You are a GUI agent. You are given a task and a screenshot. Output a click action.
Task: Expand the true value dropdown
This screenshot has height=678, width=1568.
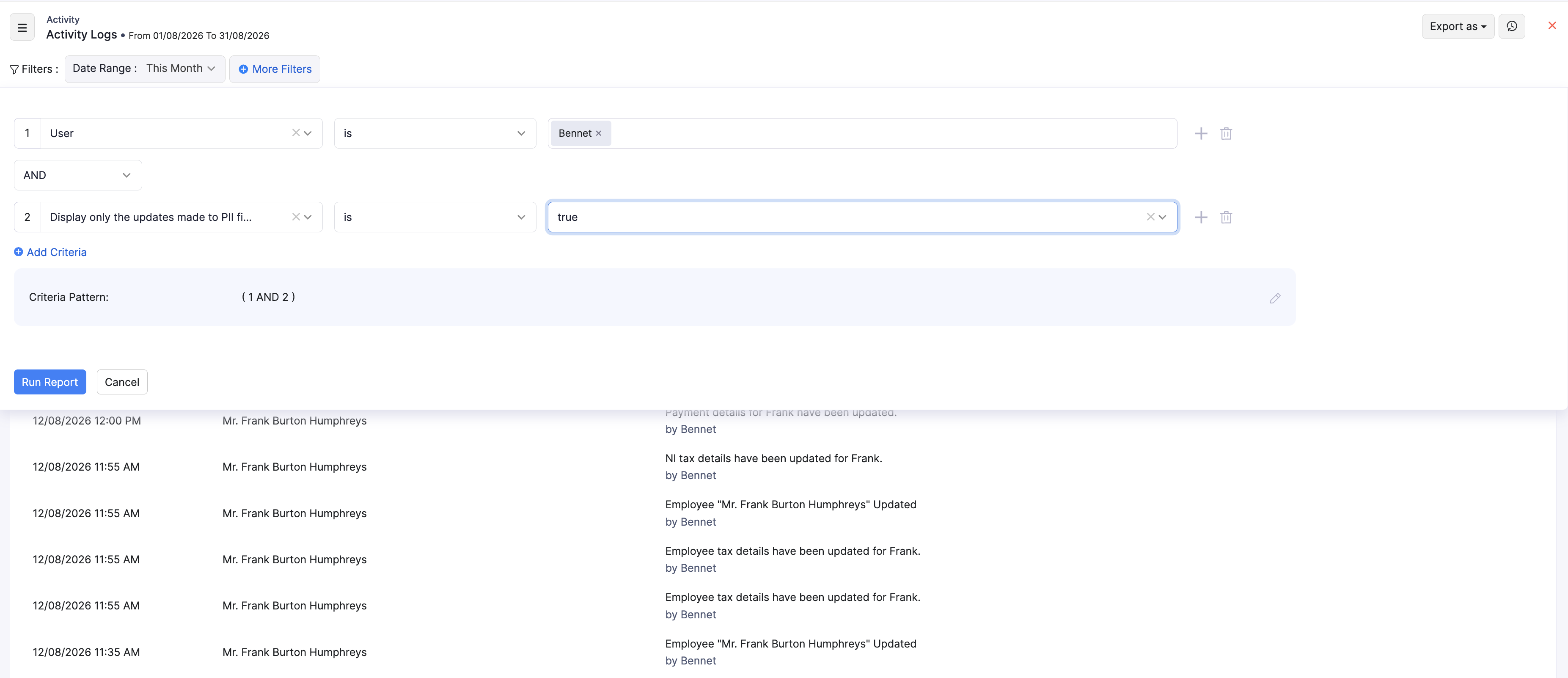click(x=1162, y=217)
